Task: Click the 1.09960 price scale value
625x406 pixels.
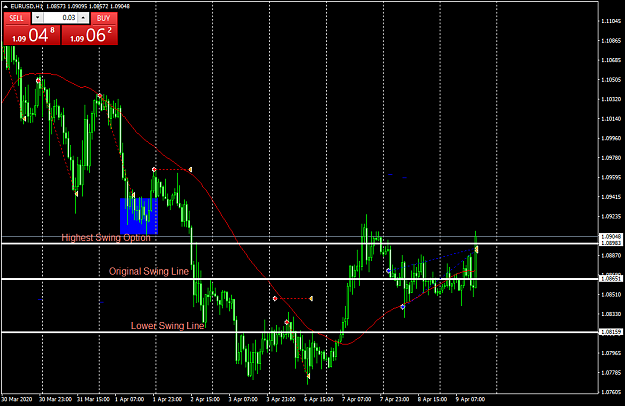Action: (611, 138)
